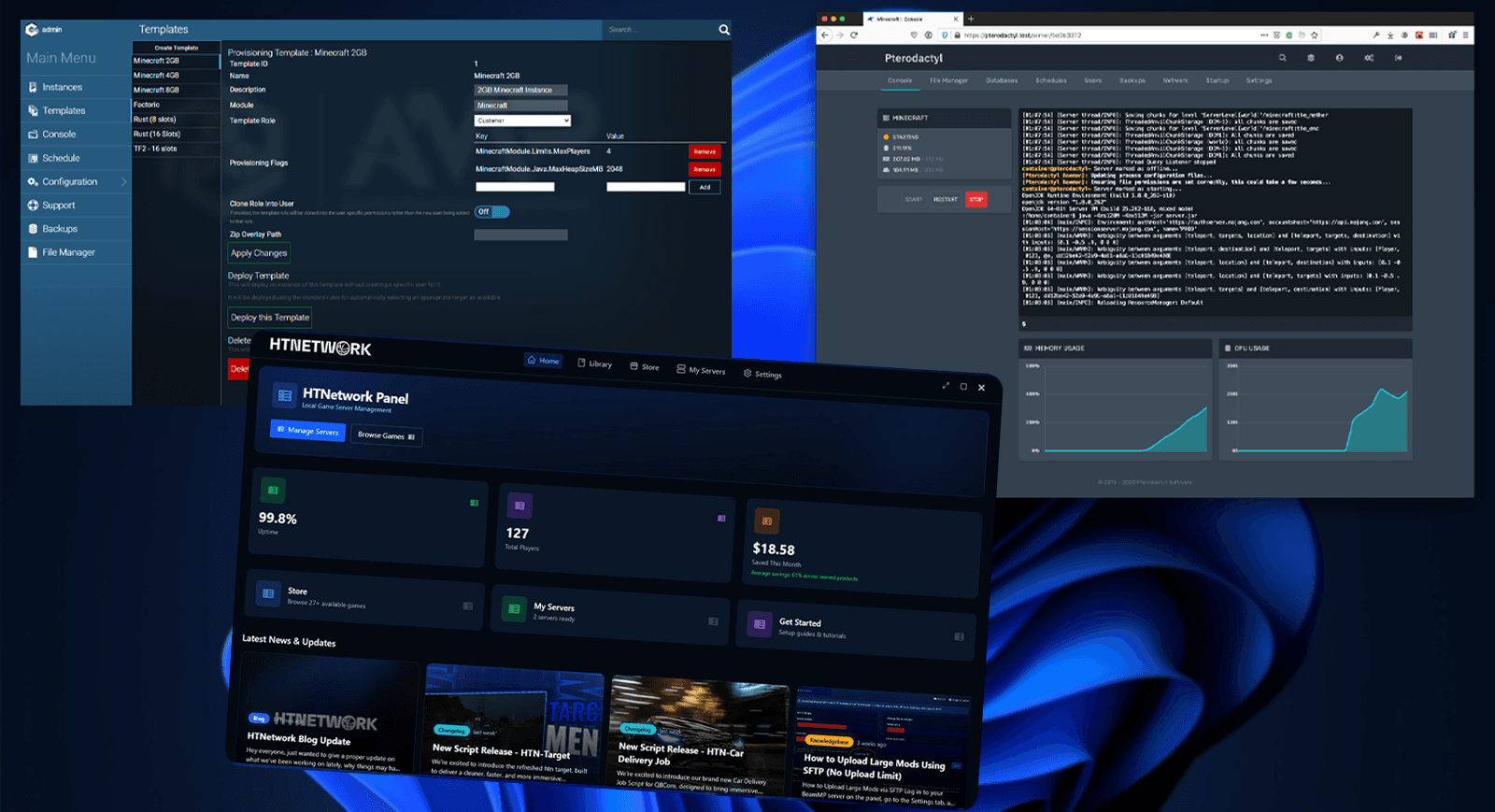Viewport: 1495px width, 812px height.
Task: Click the Pterodactyl console command input
Action: tap(1215, 323)
